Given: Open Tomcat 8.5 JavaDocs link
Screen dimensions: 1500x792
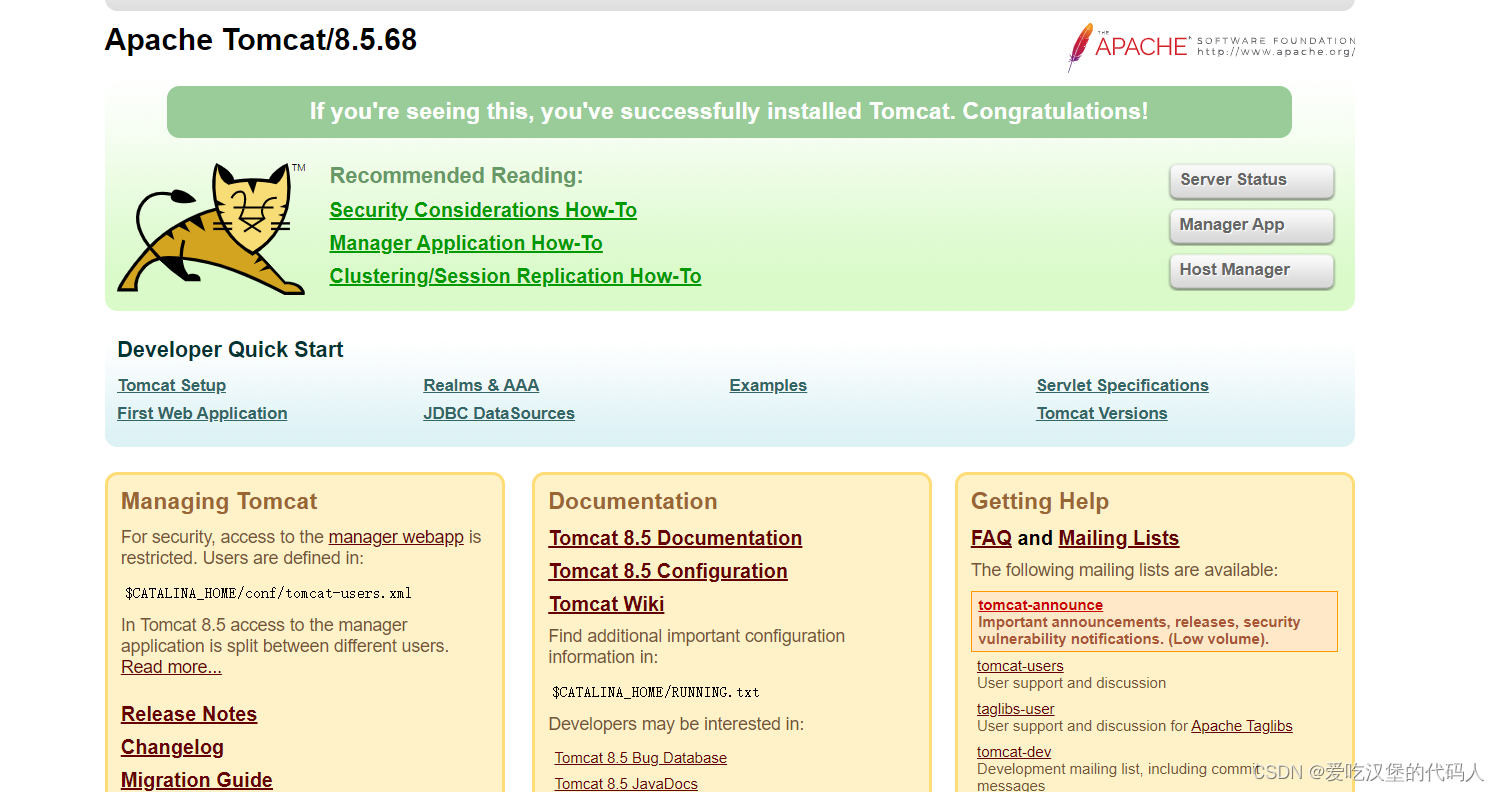Looking at the screenshot, I should click(x=626, y=784).
